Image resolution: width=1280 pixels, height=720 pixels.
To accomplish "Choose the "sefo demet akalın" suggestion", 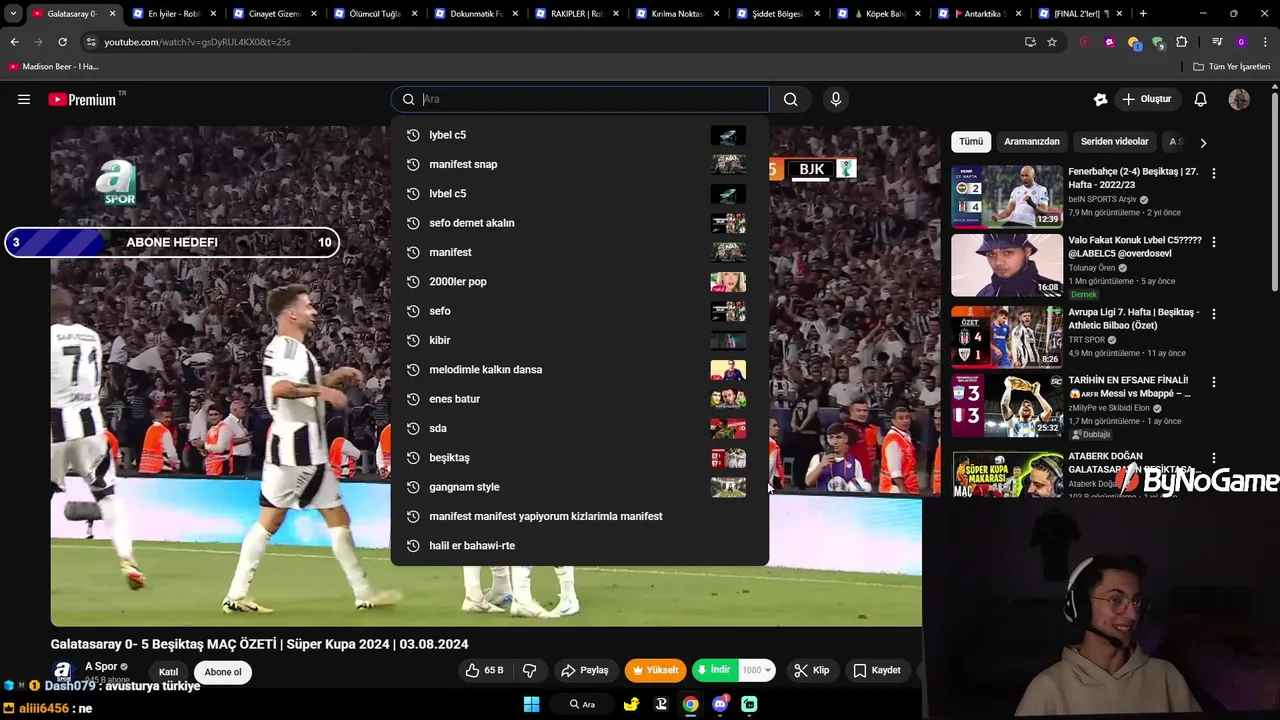I will (x=580, y=223).
